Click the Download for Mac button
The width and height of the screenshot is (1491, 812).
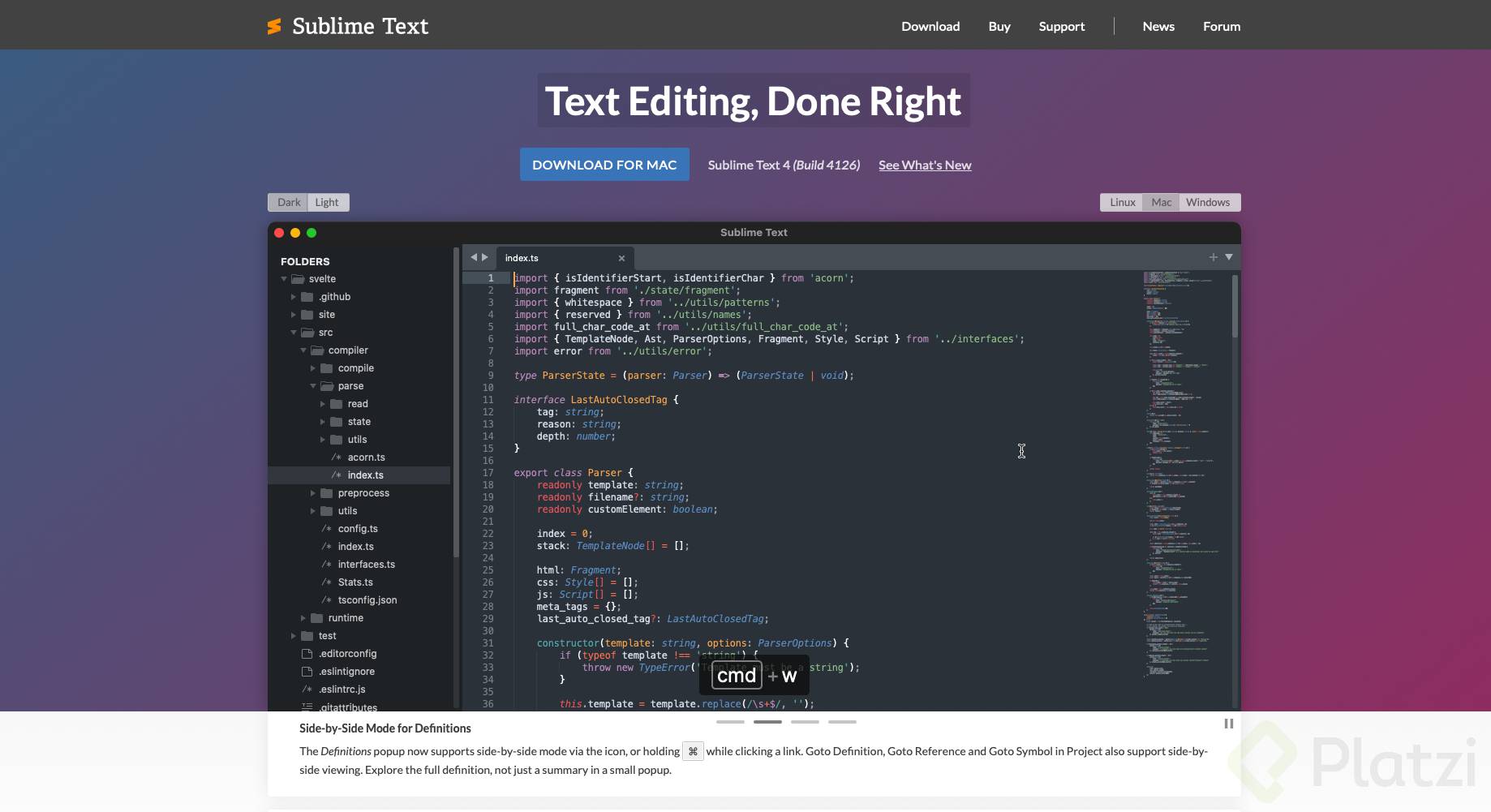[604, 165]
